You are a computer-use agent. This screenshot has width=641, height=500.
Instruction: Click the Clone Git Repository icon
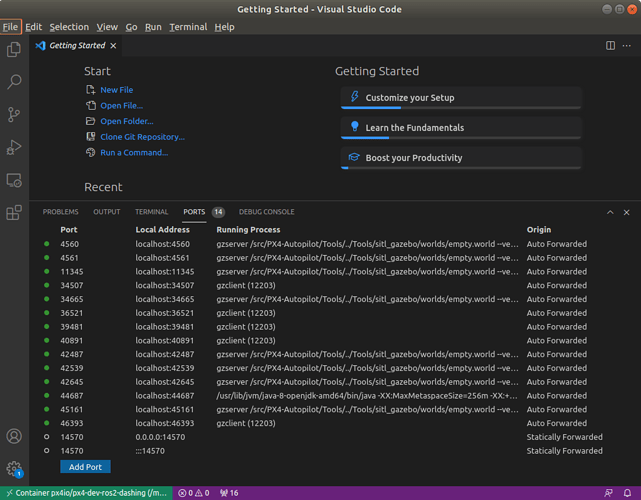click(x=90, y=137)
